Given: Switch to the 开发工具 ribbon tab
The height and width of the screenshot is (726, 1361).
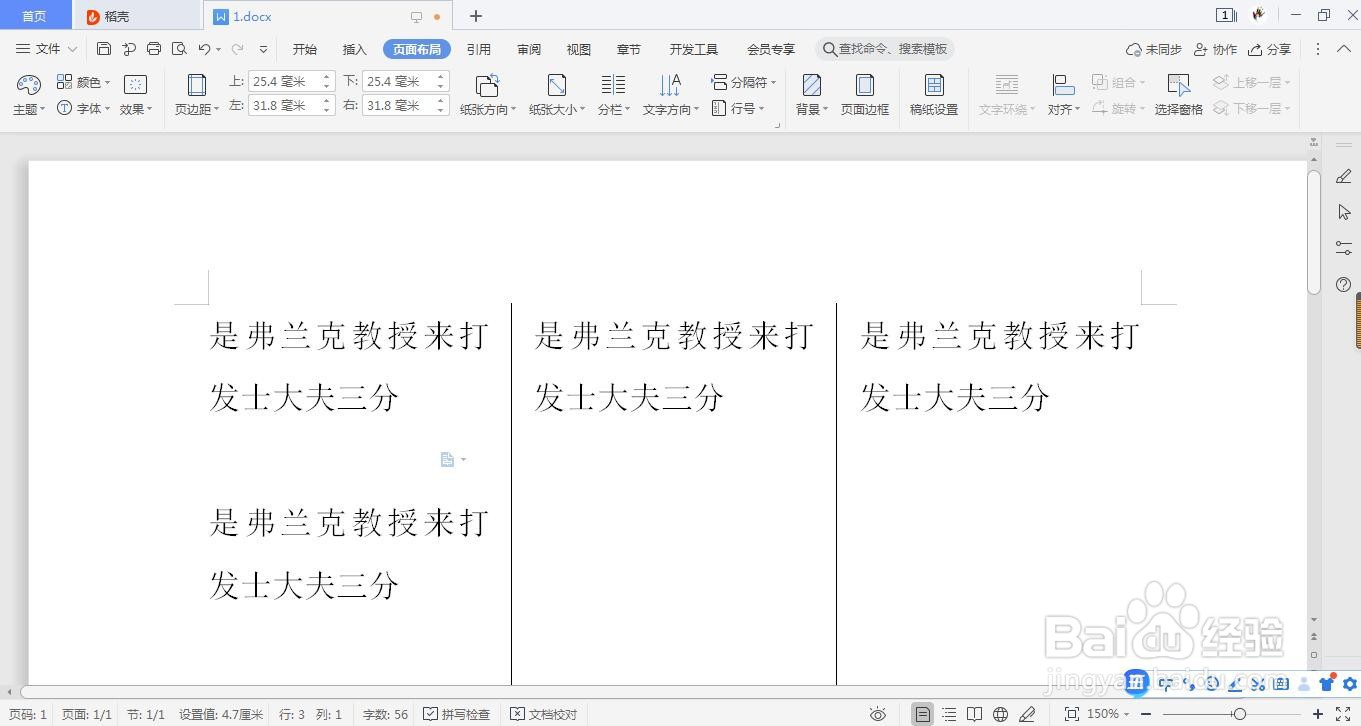Looking at the screenshot, I should [x=694, y=49].
